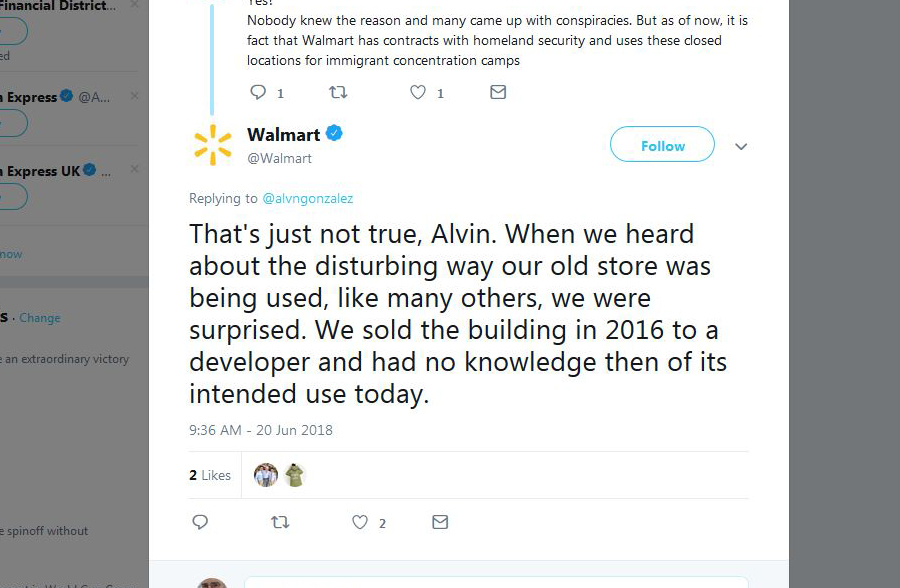This screenshot has width=900, height=588.
Task: Select the retweet icon on the top tweet
Action: coord(338,92)
